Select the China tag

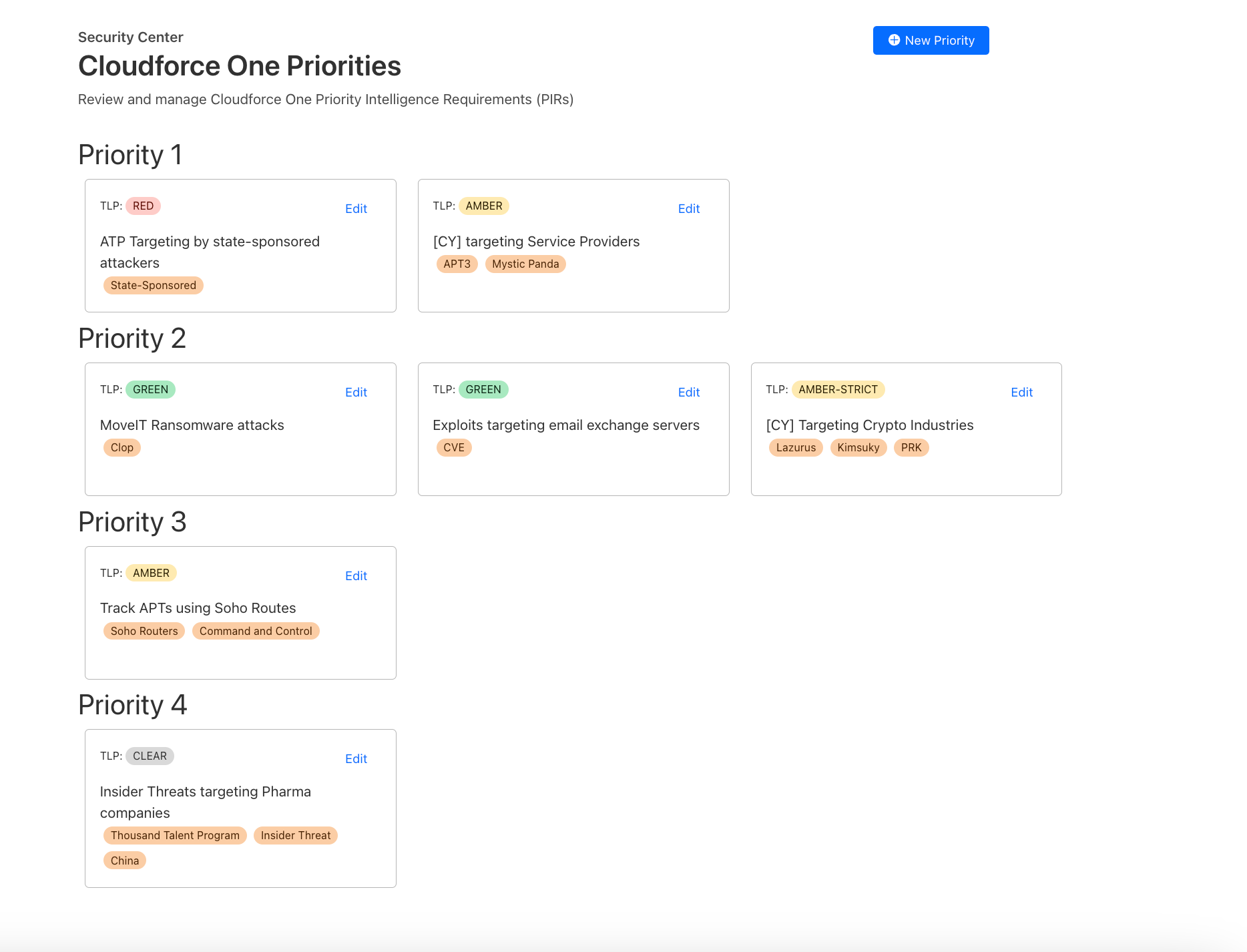click(125, 861)
